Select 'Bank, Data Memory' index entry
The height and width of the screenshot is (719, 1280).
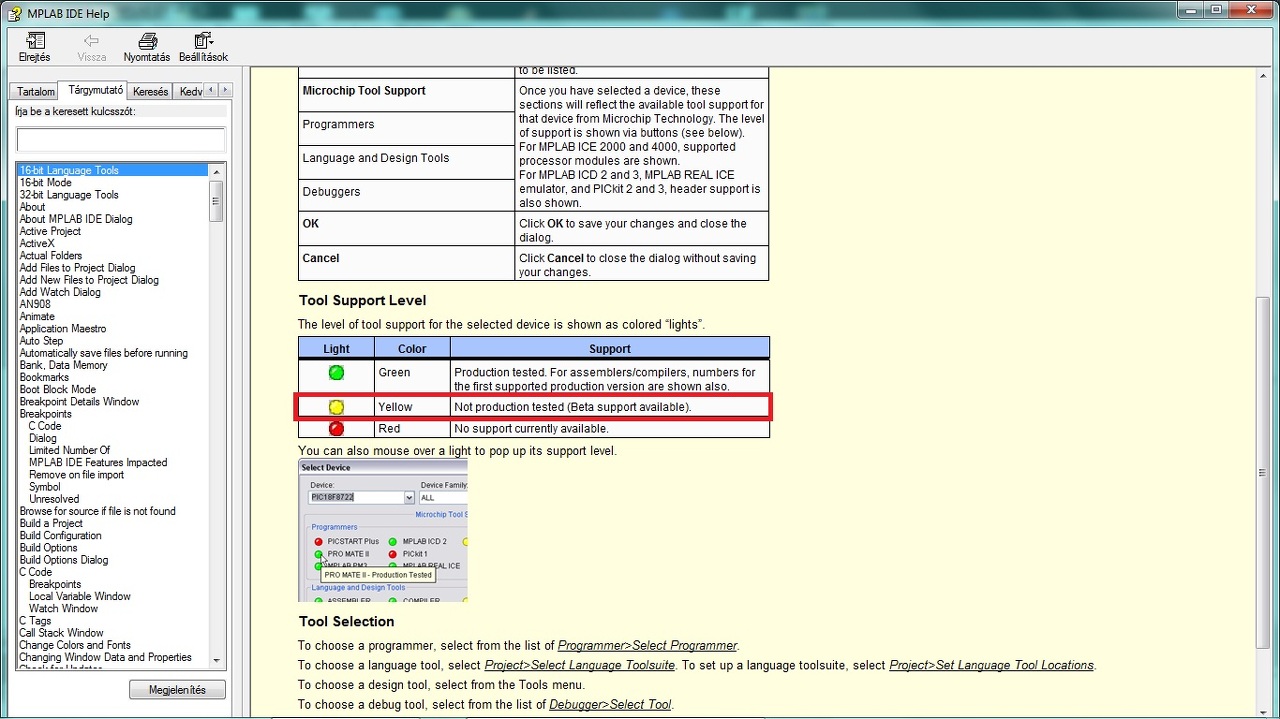pos(64,365)
